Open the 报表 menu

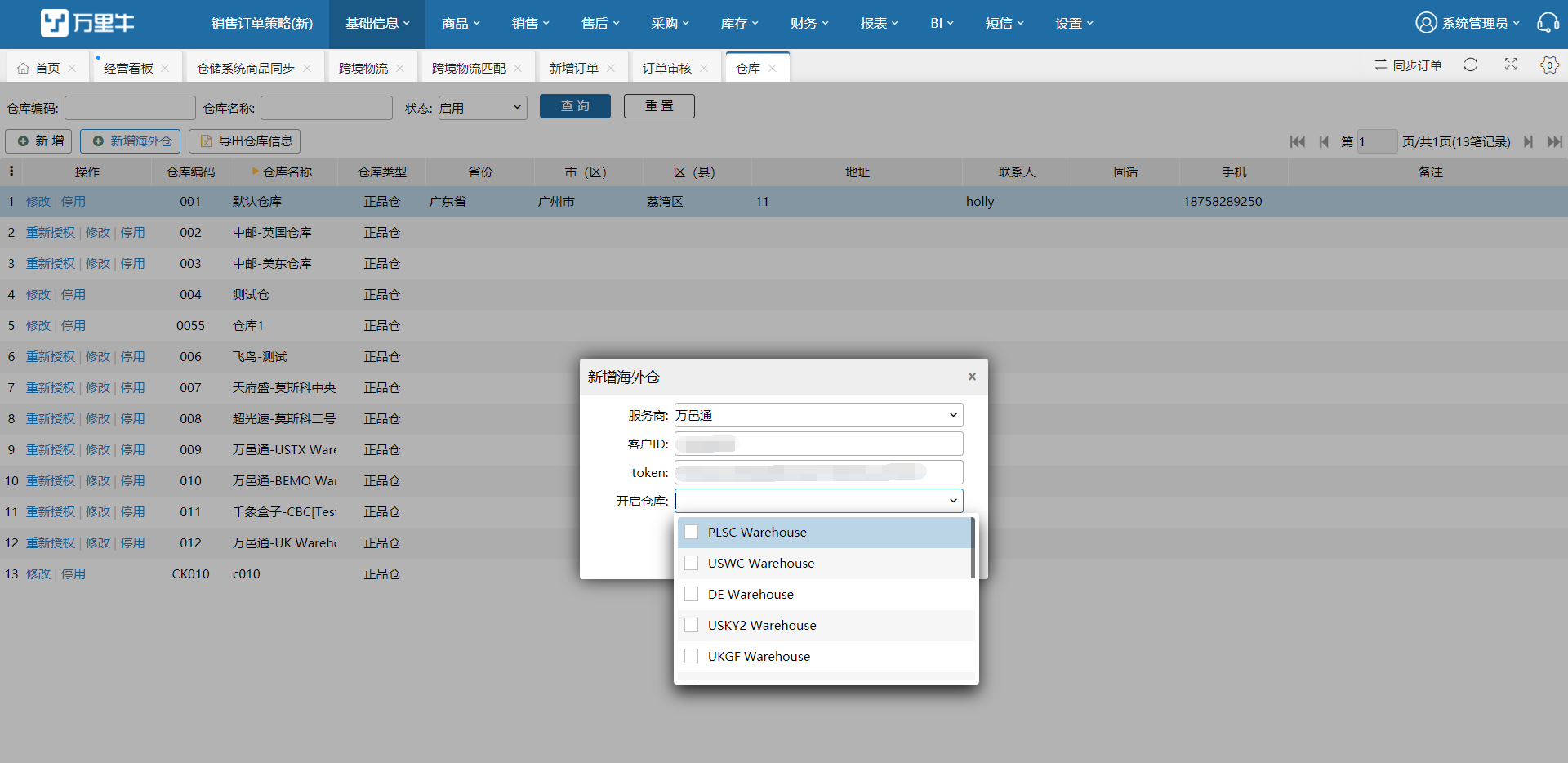pyautogui.click(x=880, y=24)
